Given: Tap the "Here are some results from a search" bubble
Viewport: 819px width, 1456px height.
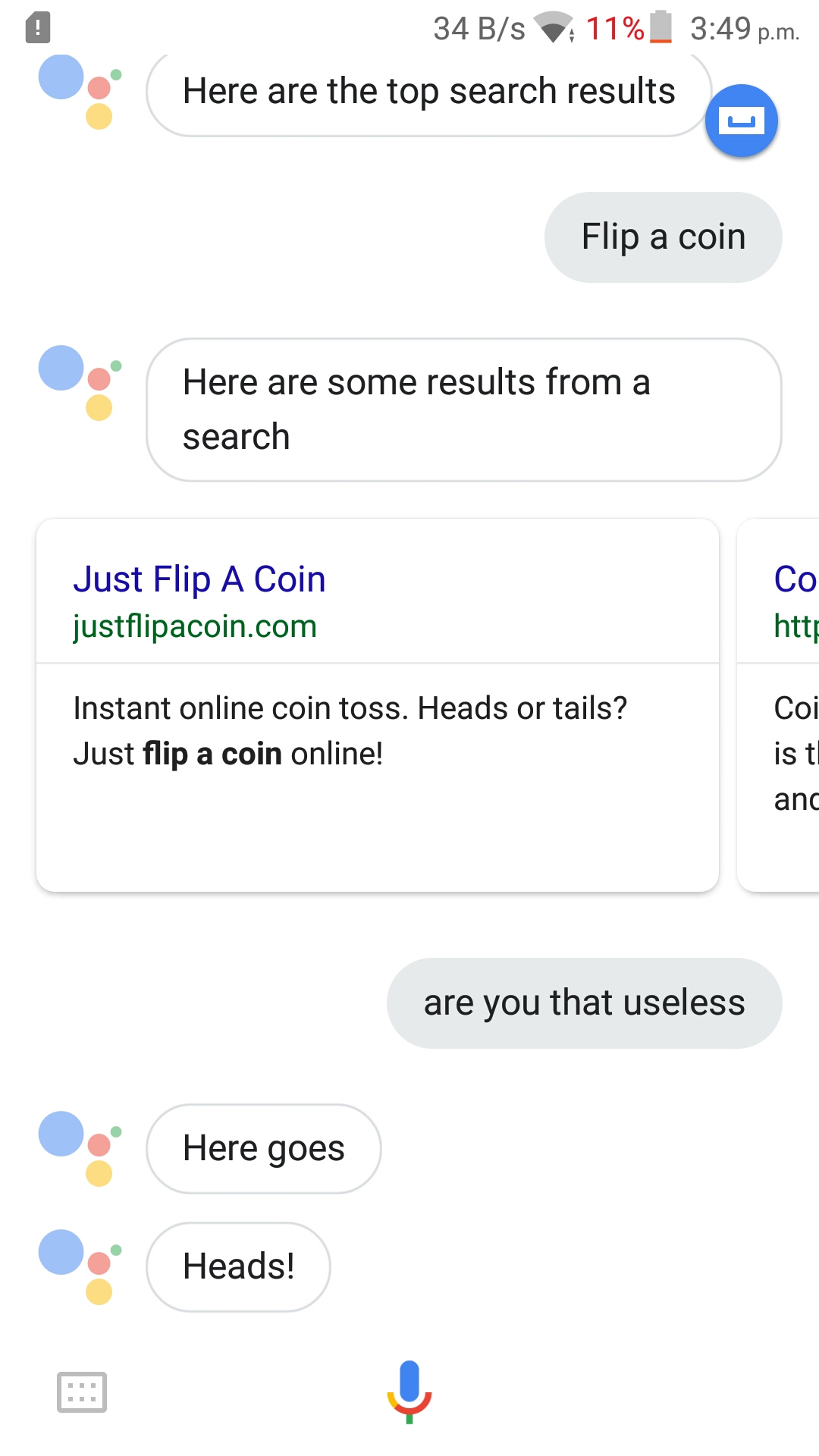Looking at the screenshot, I should pyautogui.click(x=464, y=409).
